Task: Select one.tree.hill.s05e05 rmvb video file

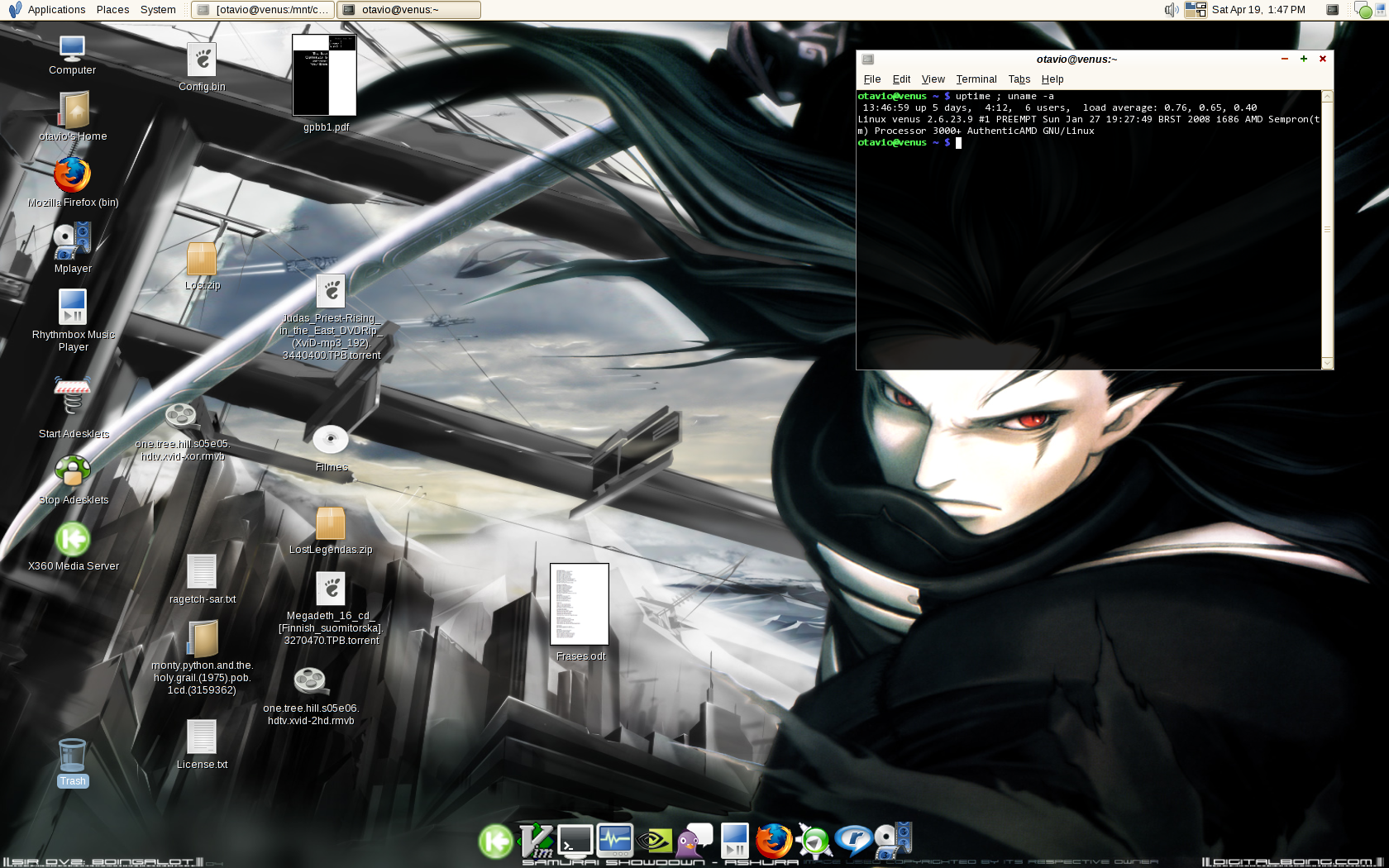Action: coord(180,415)
